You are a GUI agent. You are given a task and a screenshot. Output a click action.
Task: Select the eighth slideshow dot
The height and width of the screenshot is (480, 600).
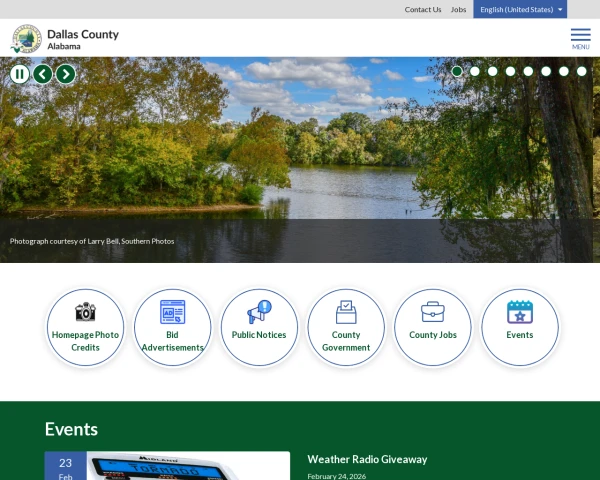pos(582,71)
